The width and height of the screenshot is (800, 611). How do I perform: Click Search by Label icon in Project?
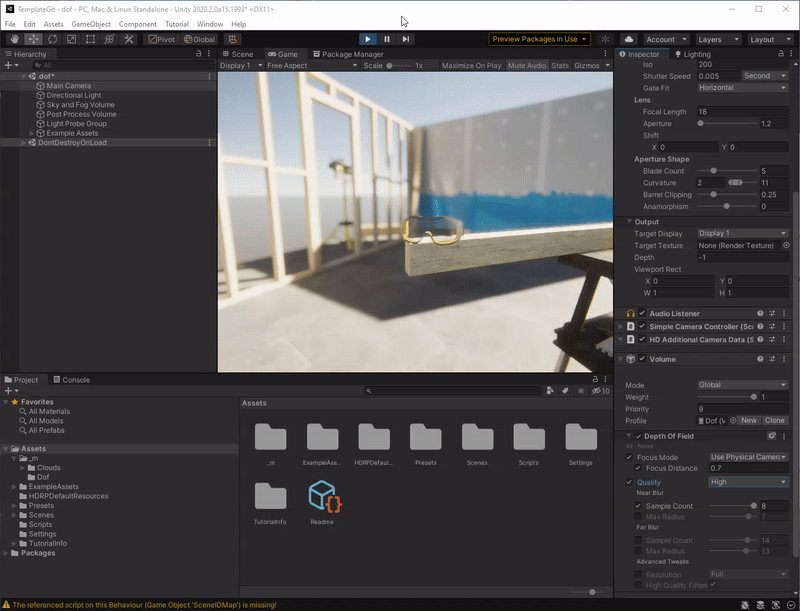click(565, 391)
